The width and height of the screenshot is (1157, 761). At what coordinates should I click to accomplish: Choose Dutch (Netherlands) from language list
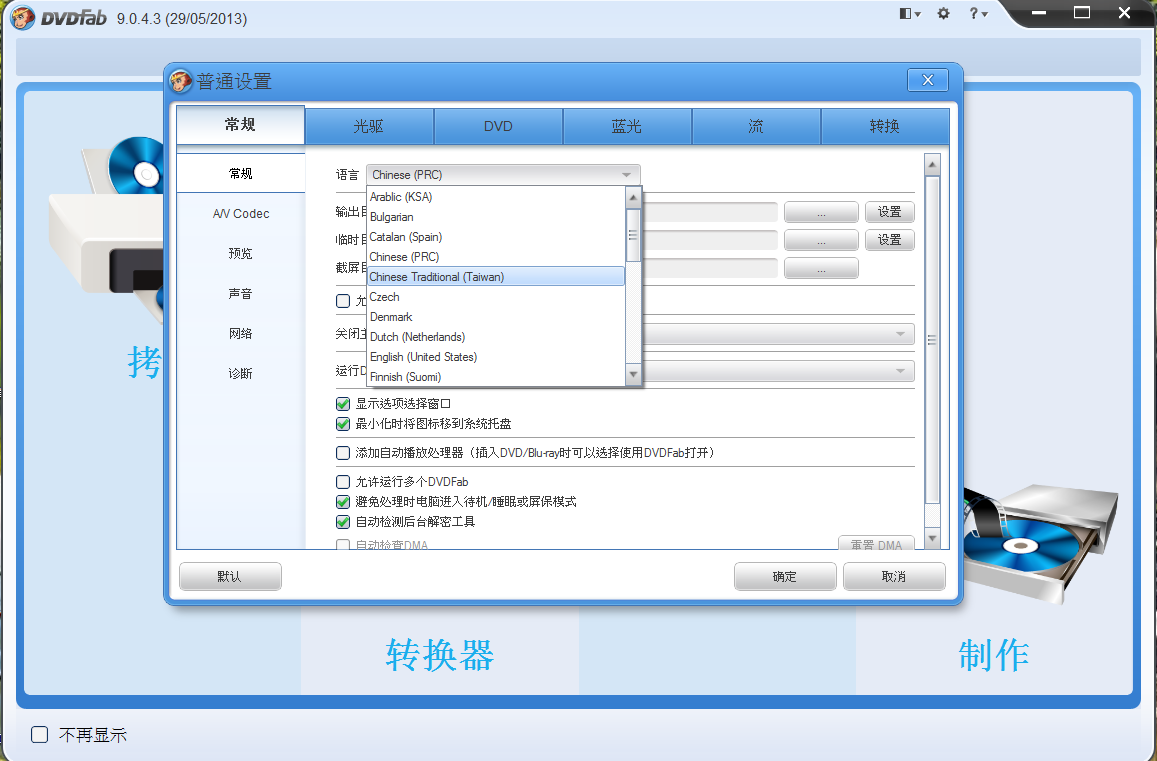pos(496,337)
